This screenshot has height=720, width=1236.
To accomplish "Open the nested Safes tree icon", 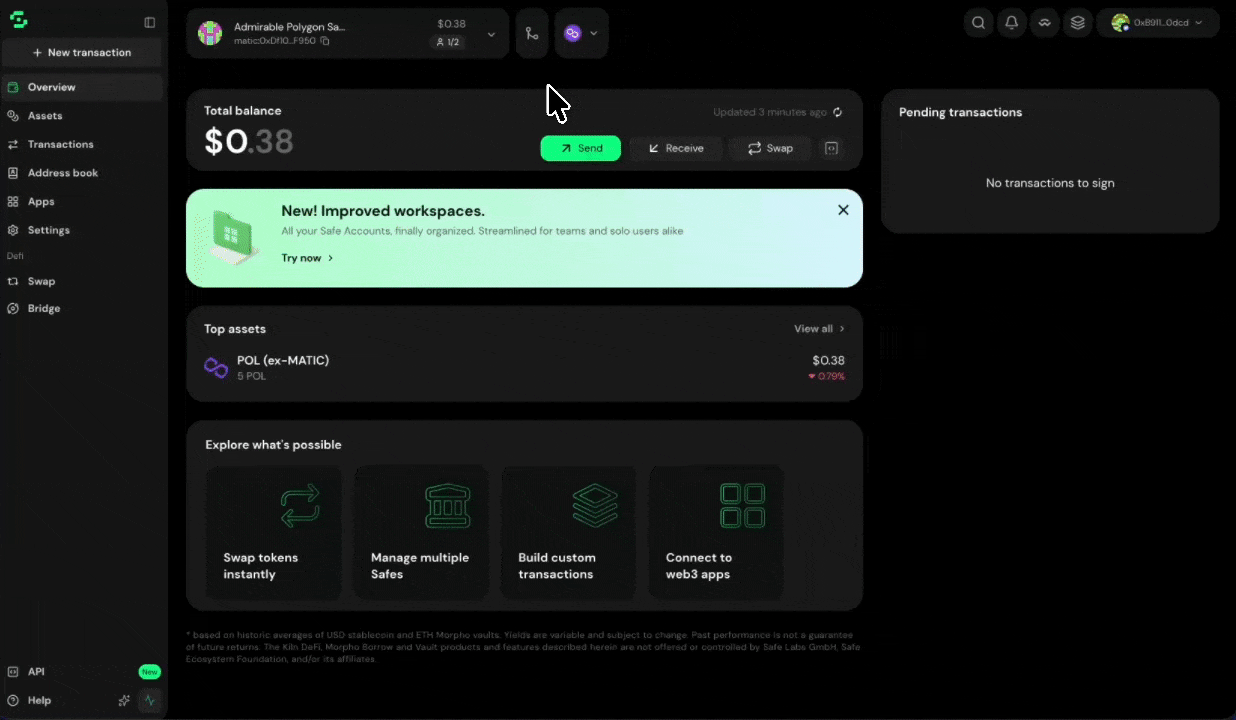I will click(532, 33).
